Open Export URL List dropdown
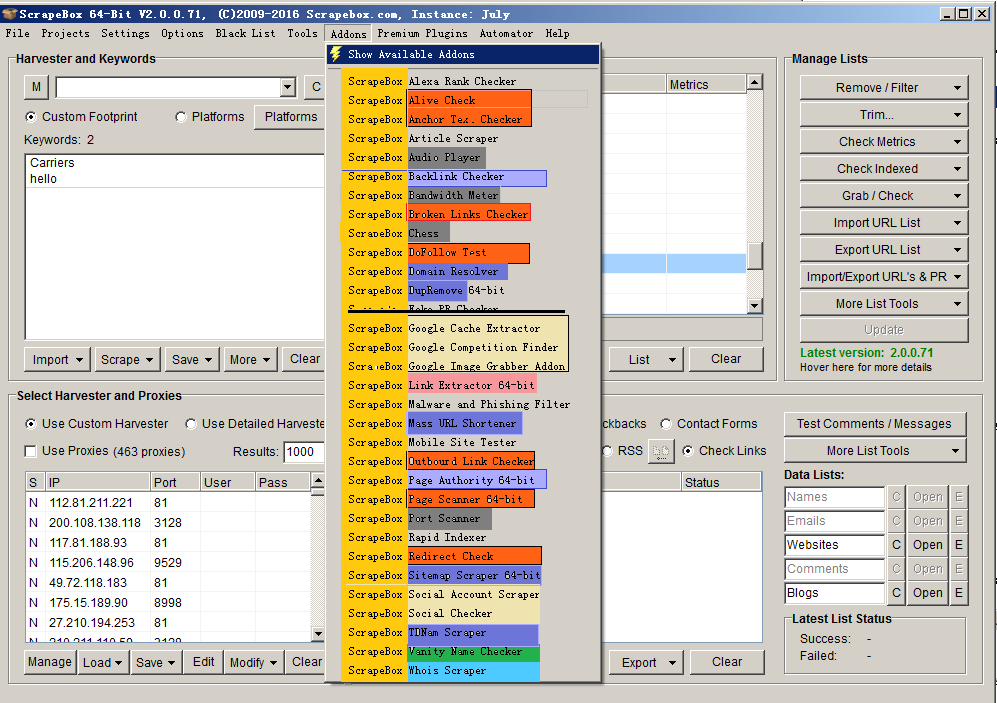This screenshot has width=997, height=703. tap(884, 250)
